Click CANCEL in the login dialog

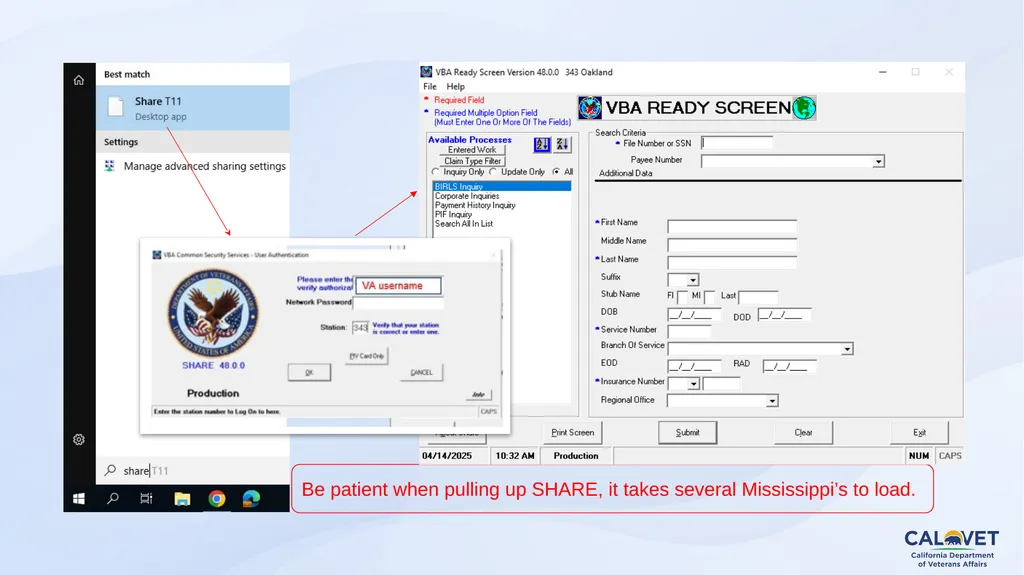421,372
